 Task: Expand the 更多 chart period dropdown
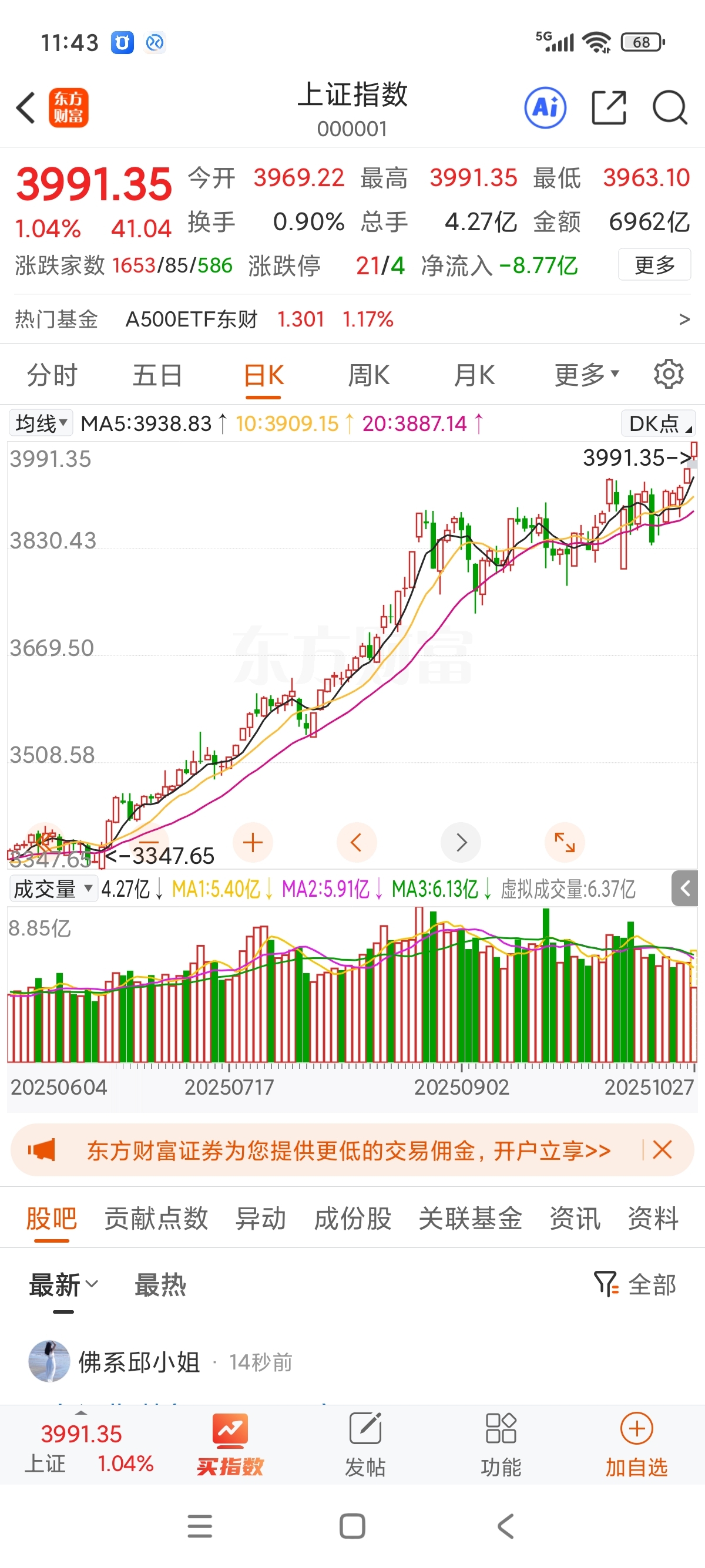click(x=586, y=374)
